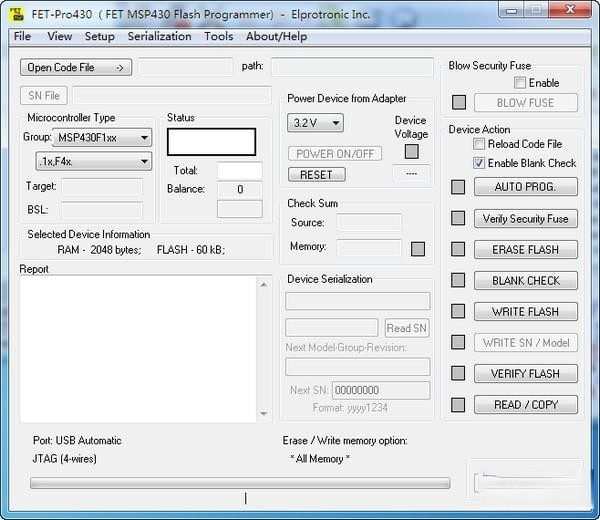Image resolution: width=600 pixels, height=520 pixels.
Task: Click the Device Voltage indicator square
Action: (412, 152)
